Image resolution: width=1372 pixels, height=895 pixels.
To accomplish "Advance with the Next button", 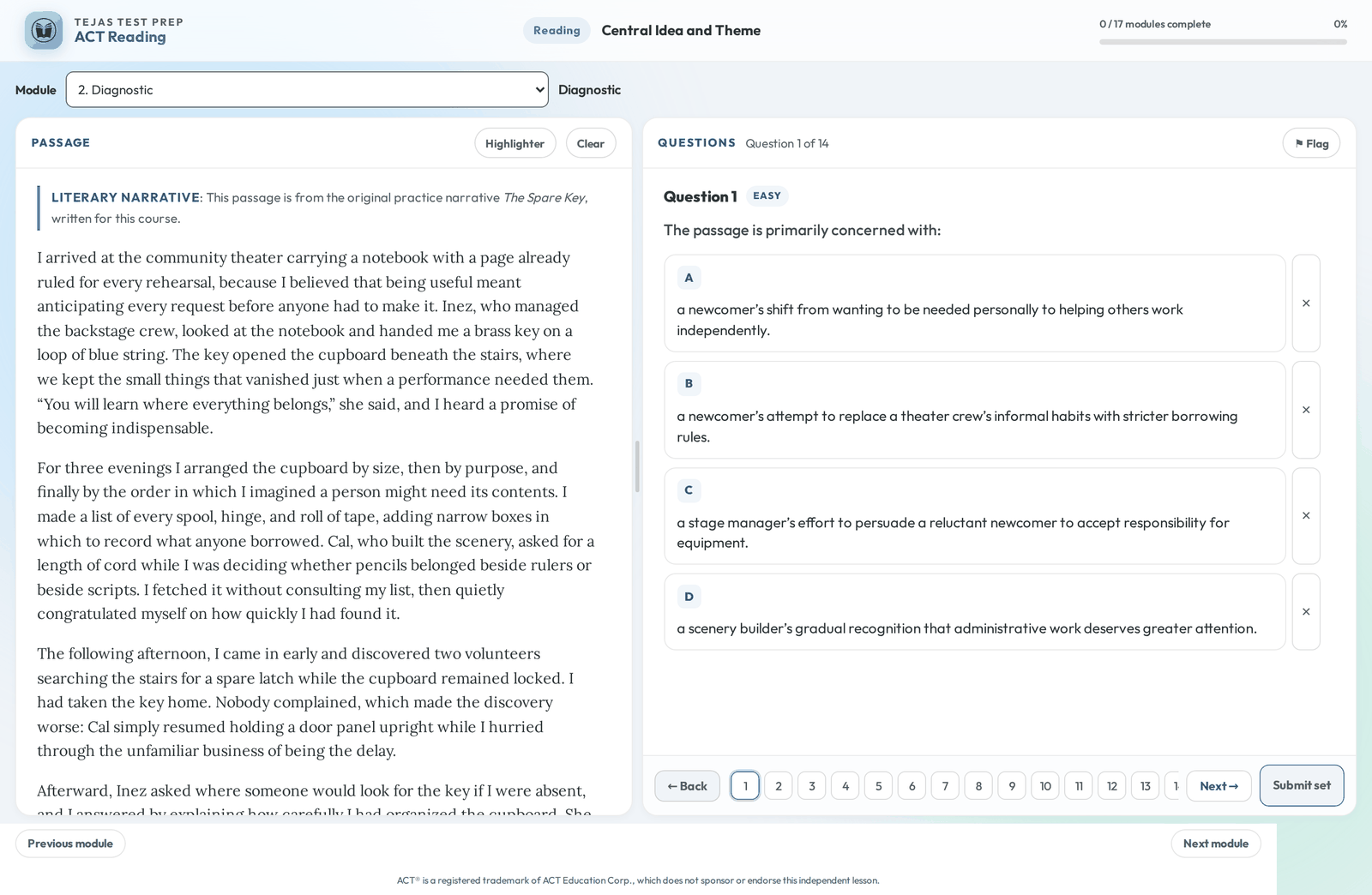I will [x=1219, y=786].
